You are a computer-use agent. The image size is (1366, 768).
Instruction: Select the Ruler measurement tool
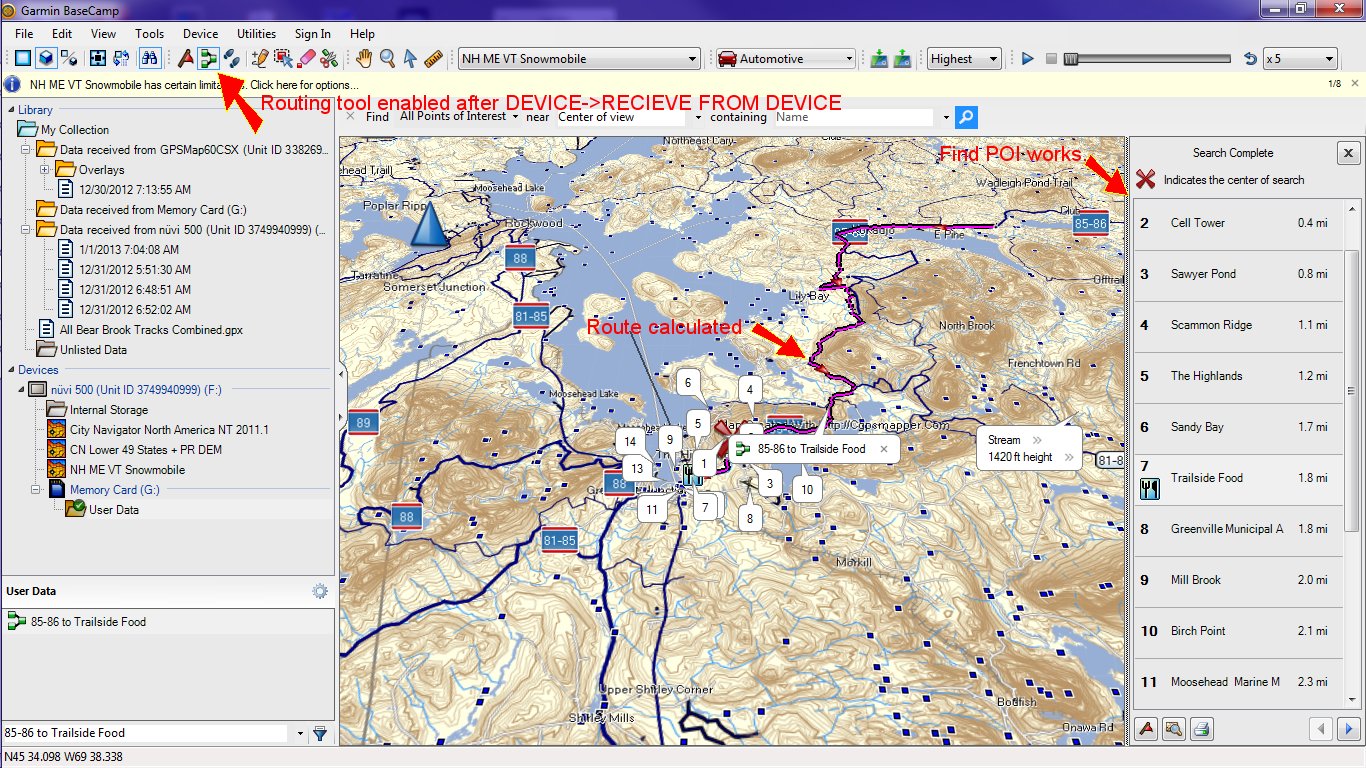click(x=434, y=58)
